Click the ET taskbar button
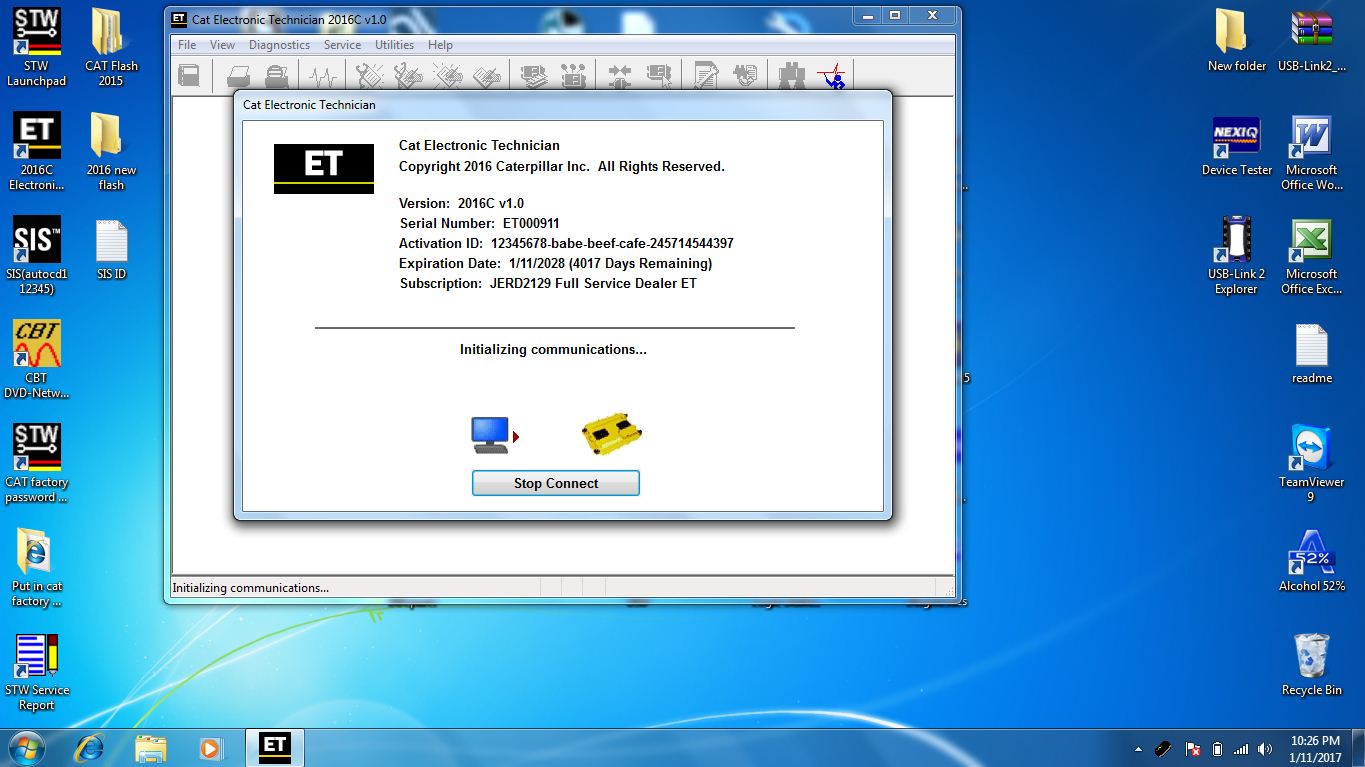 pyautogui.click(x=274, y=747)
